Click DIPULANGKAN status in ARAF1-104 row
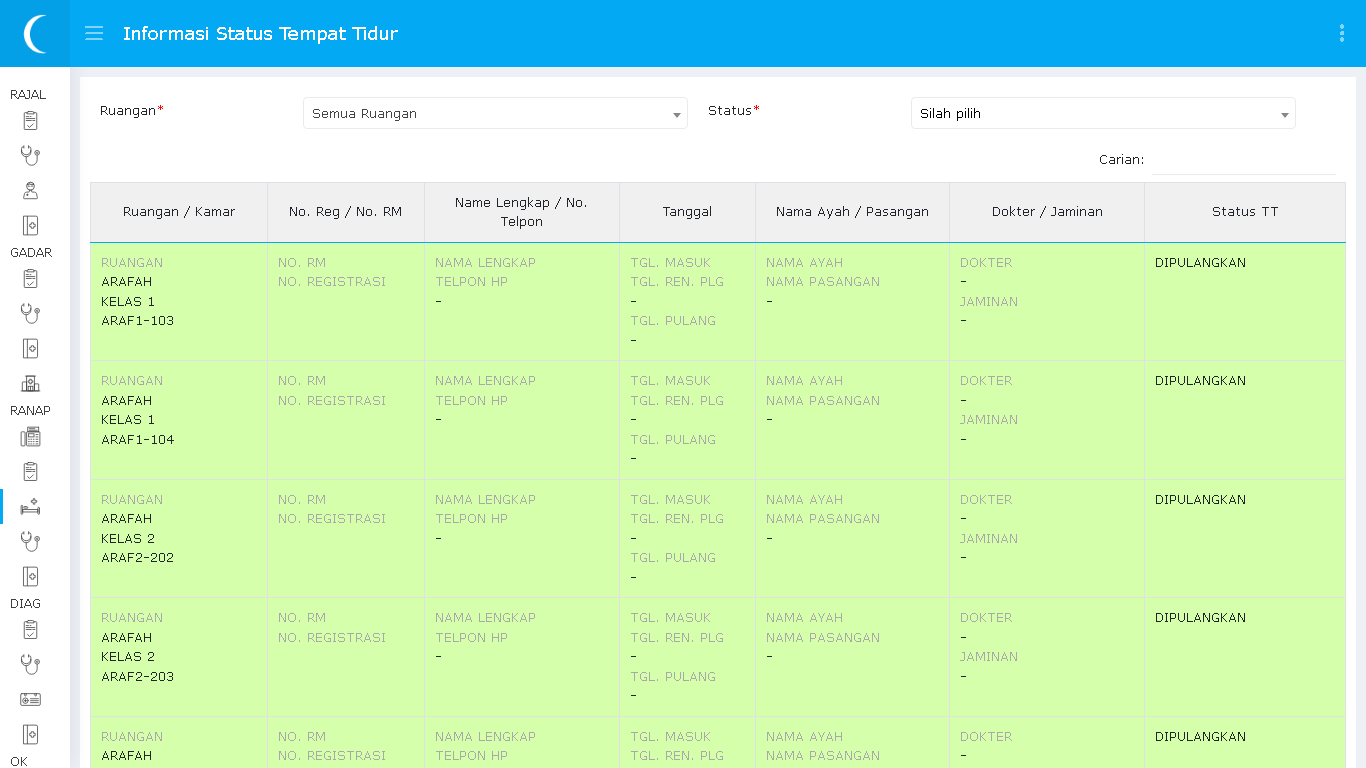Viewport: 1366px width, 768px height. (1200, 381)
